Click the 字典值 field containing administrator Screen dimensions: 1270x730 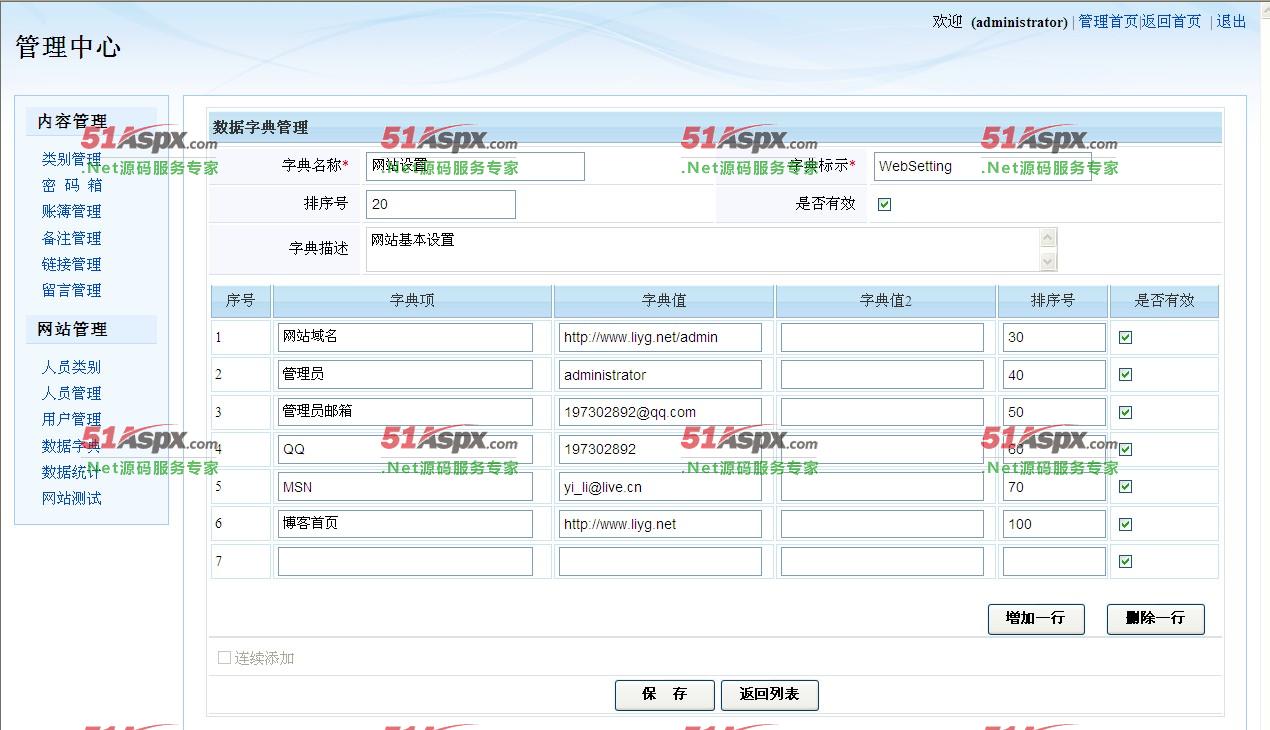660,375
